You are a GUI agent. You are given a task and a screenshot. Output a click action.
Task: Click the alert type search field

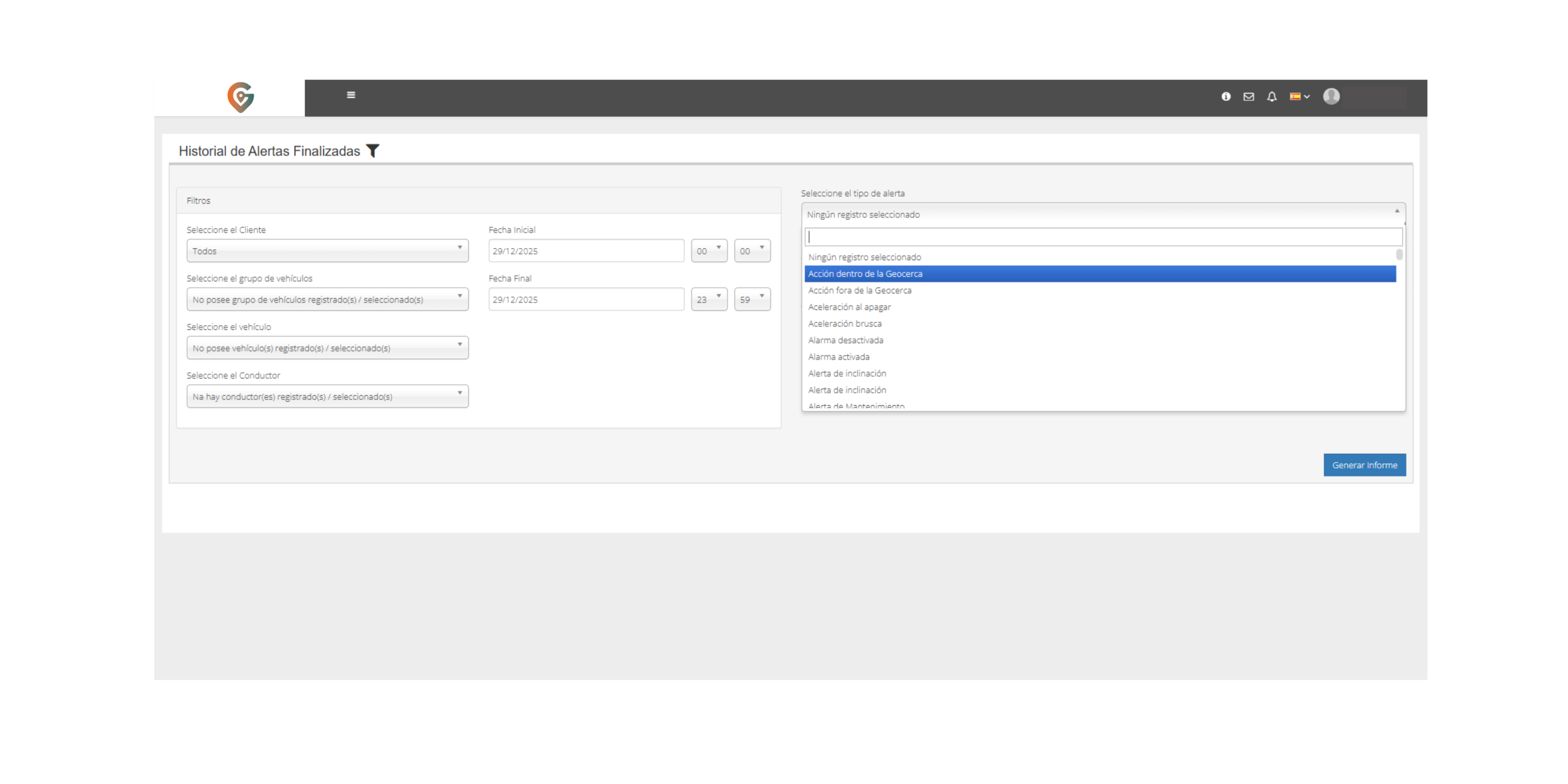tap(1102, 237)
